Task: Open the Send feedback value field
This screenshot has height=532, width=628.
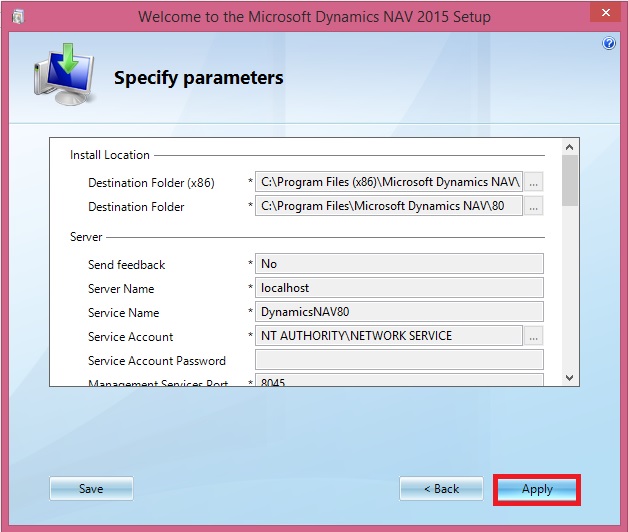Action: pos(398,264)
